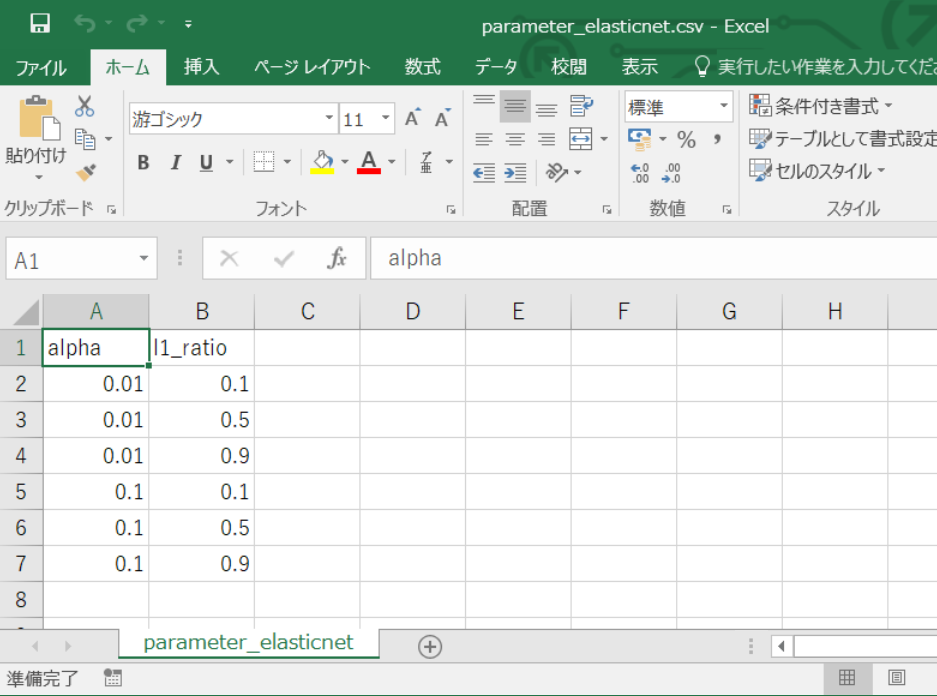Increase indent icon
The image size is (937, 696).
coord(515,173)
